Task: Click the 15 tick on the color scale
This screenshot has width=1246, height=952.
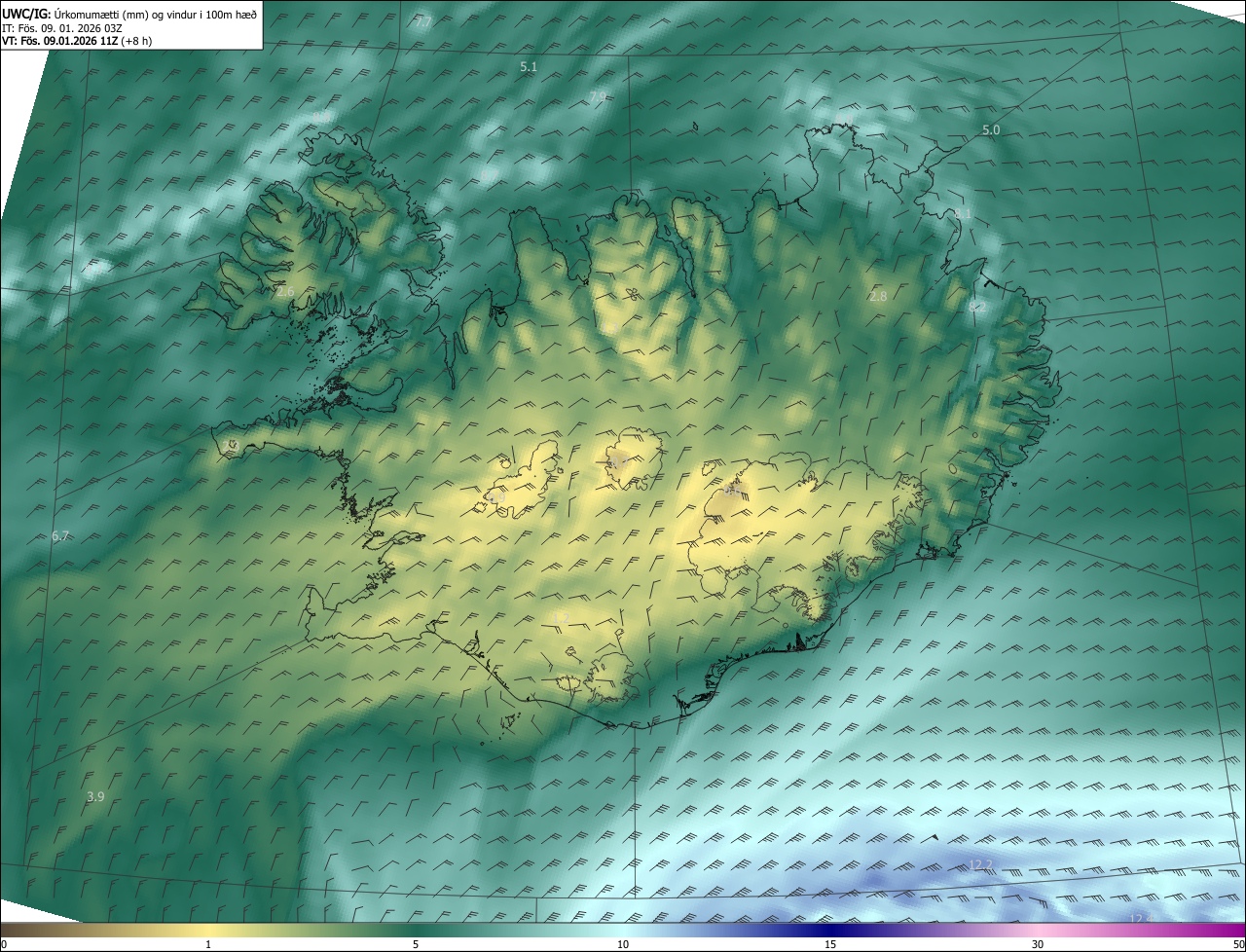Action: (830, 944)
